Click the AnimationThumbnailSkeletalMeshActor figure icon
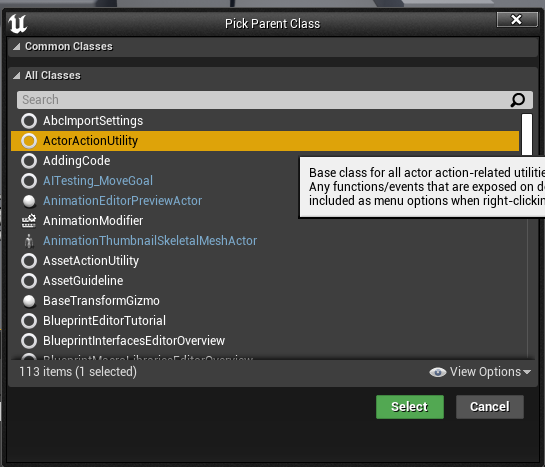The height and width of the screenshot is (467, 545). pos(29,241)
